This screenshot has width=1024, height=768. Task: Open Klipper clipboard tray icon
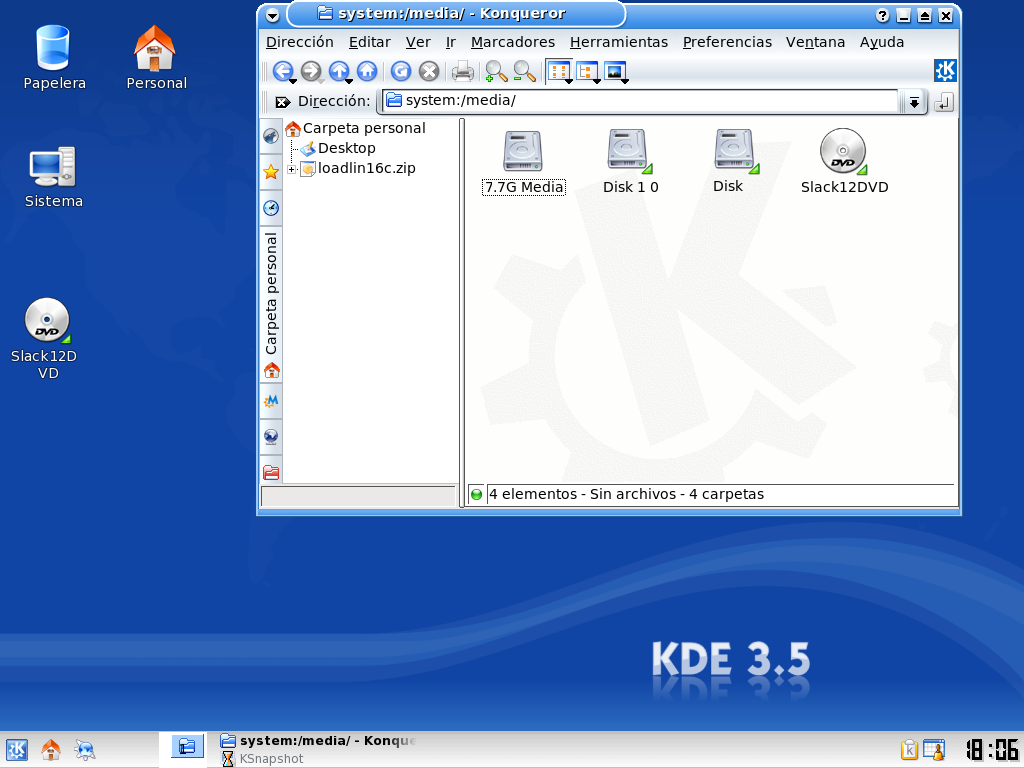click(x=909, y=750)
